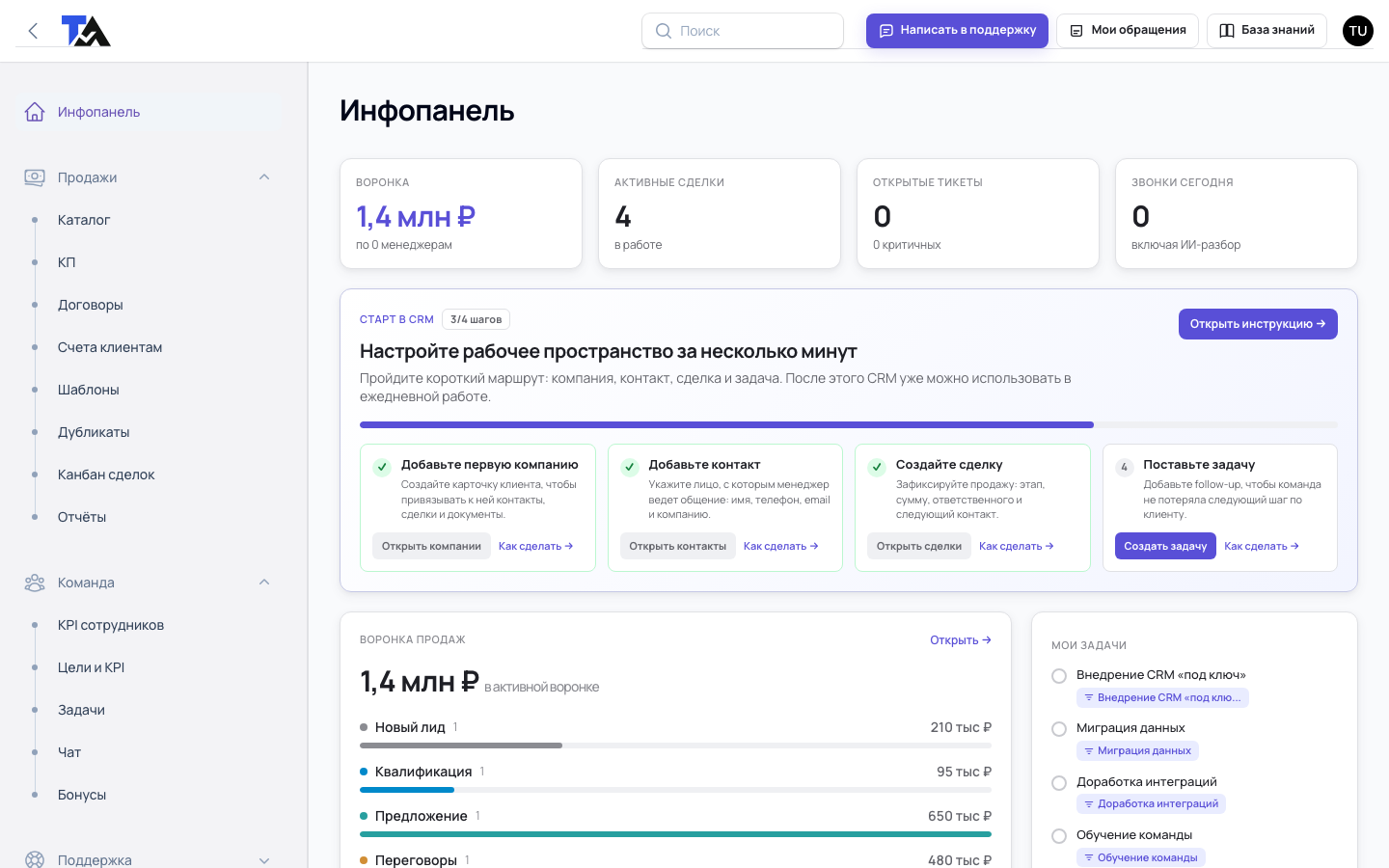The image size is (1389, 868).
Task: Click green checkmark on Создайте сделку step
Action: point(877,467)
